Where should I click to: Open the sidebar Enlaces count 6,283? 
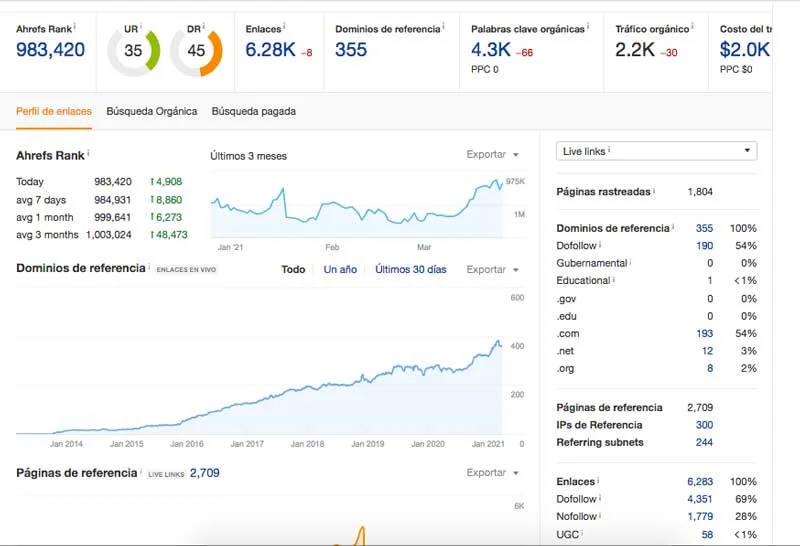coord(700,481)
